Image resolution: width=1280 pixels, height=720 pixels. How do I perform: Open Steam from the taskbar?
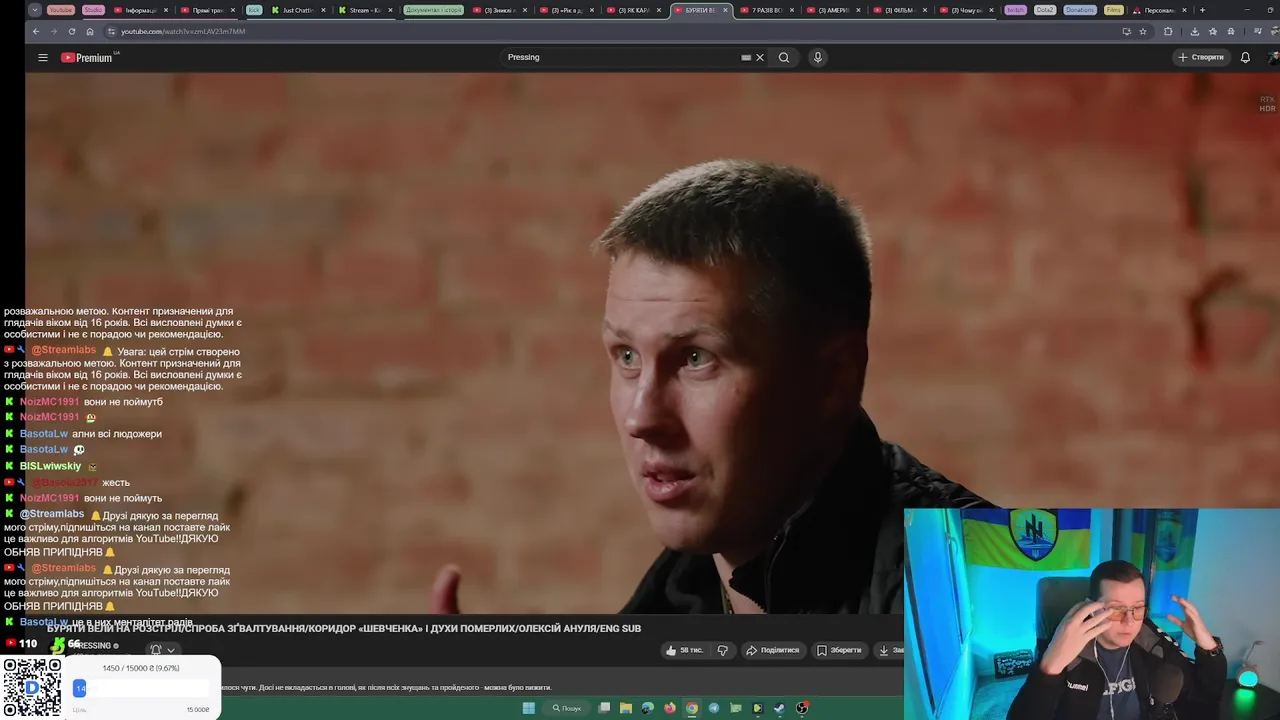click(780, 708)
